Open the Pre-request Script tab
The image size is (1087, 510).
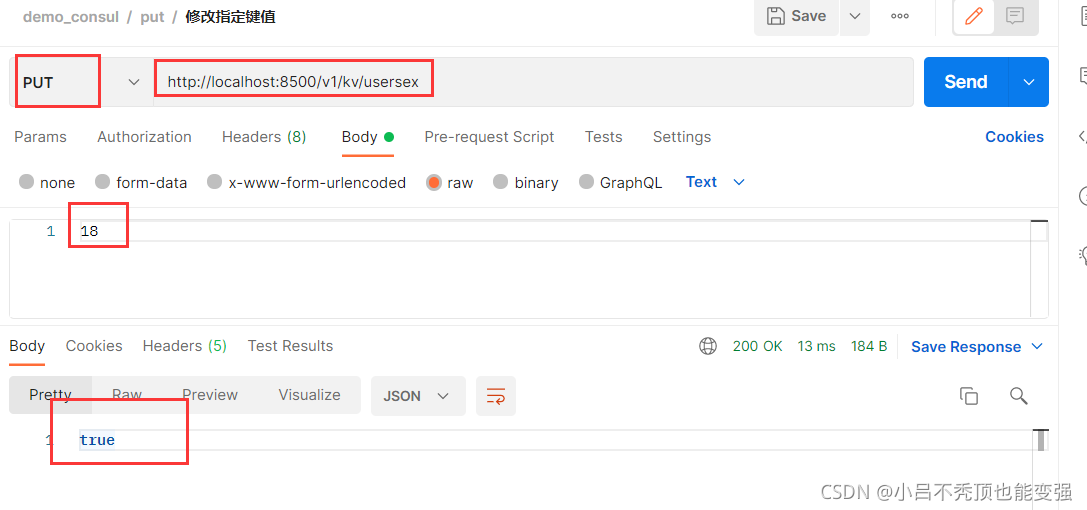(x=489, y=137)
